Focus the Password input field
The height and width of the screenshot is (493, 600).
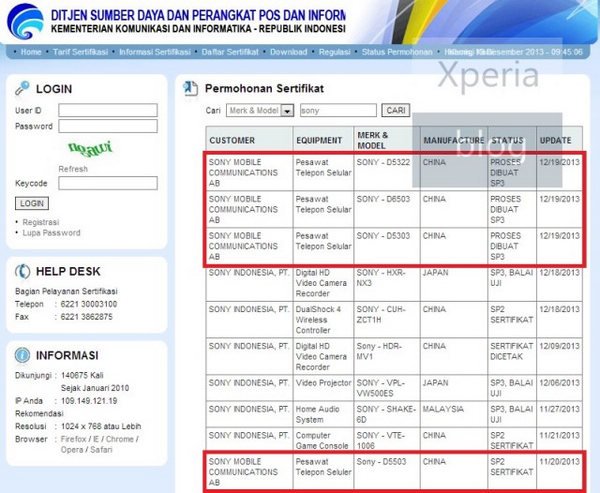point(108,126)
